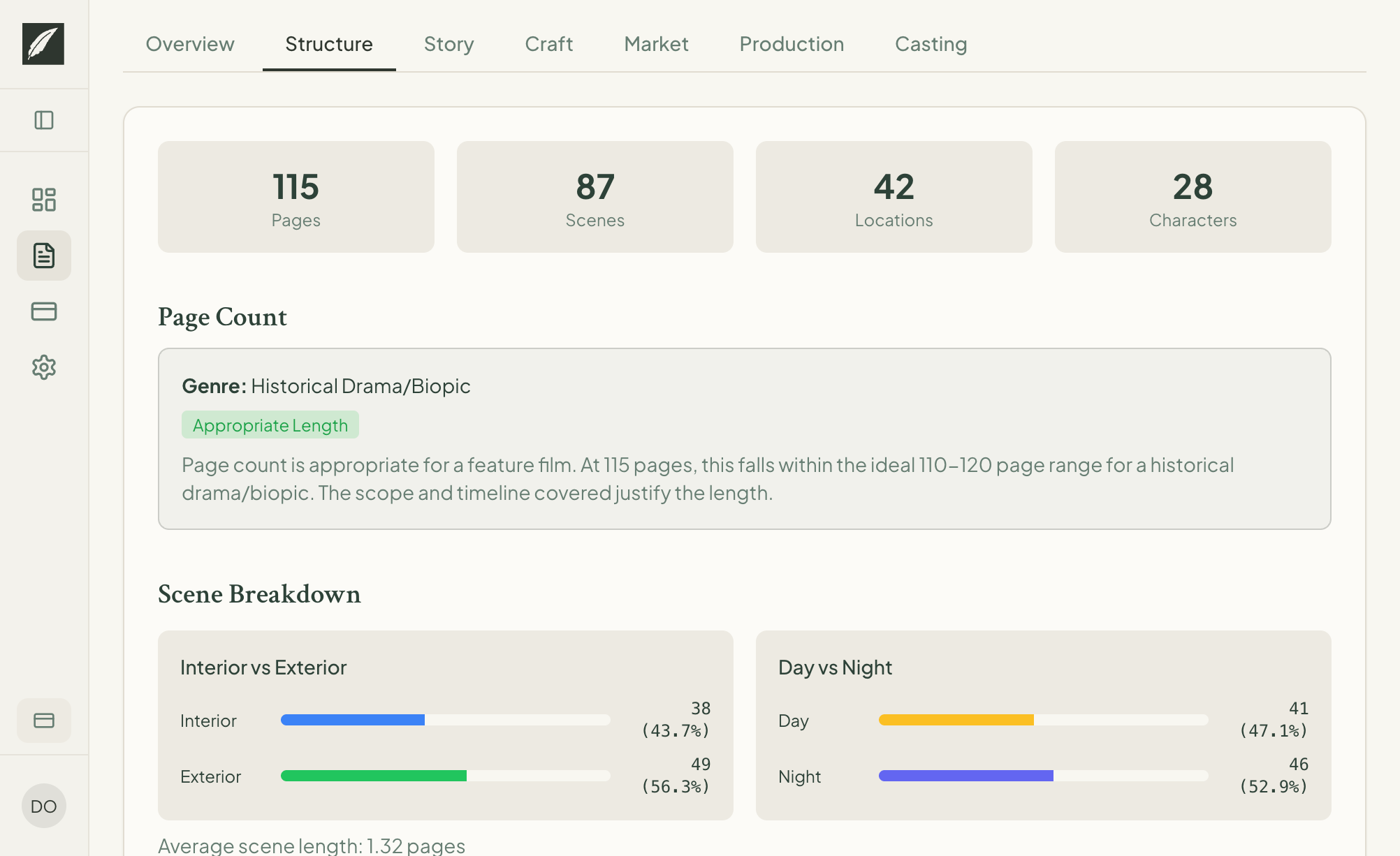This screenshot has width=1400, height=856.
Task: Click the quill logo at the top left
Action: [x=43, y=43]
